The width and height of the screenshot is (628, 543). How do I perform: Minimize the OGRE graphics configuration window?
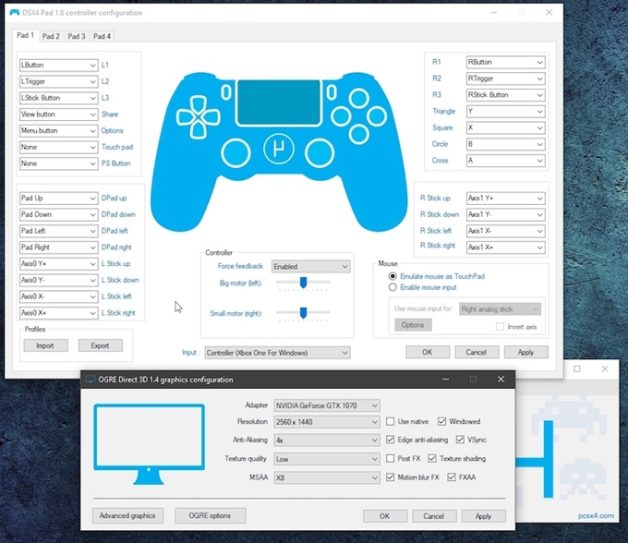tap(445, 379)
